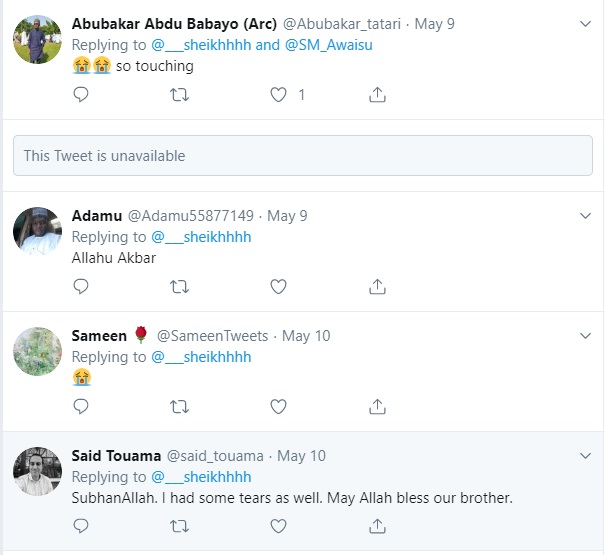Open Sameen's display name profile link
Screen dimensions: 604x555
pos(98,336)
